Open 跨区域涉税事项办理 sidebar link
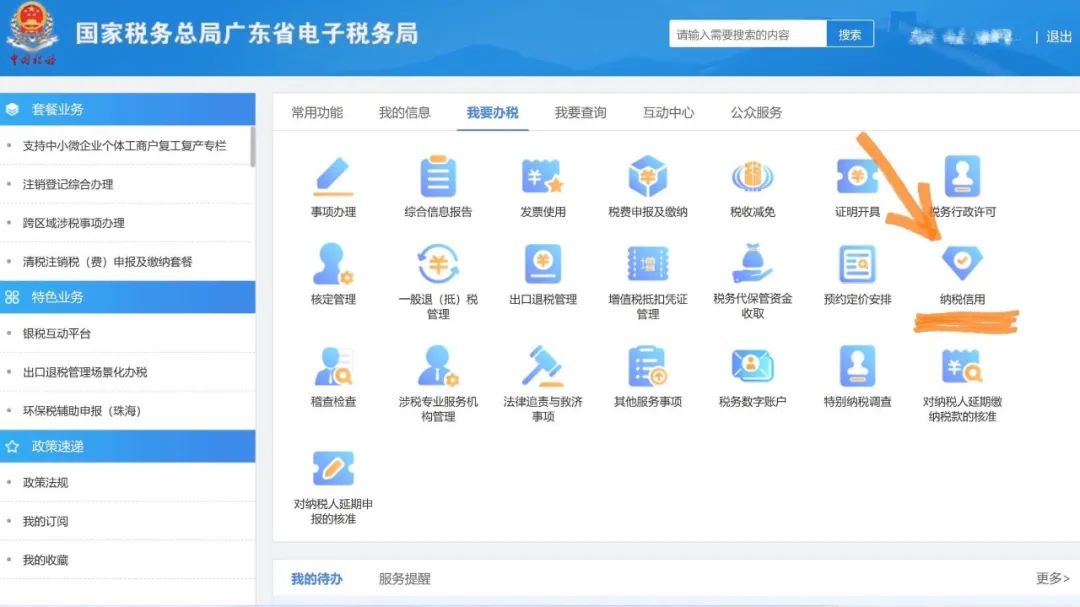Screen dimensions: 1080x607 [x=74, y=223]
